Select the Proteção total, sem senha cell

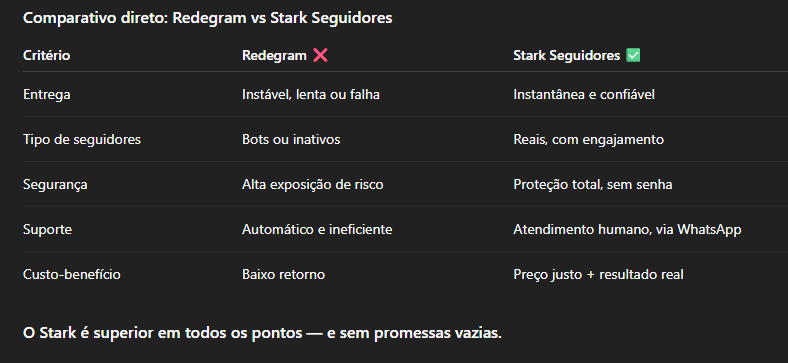593,185
